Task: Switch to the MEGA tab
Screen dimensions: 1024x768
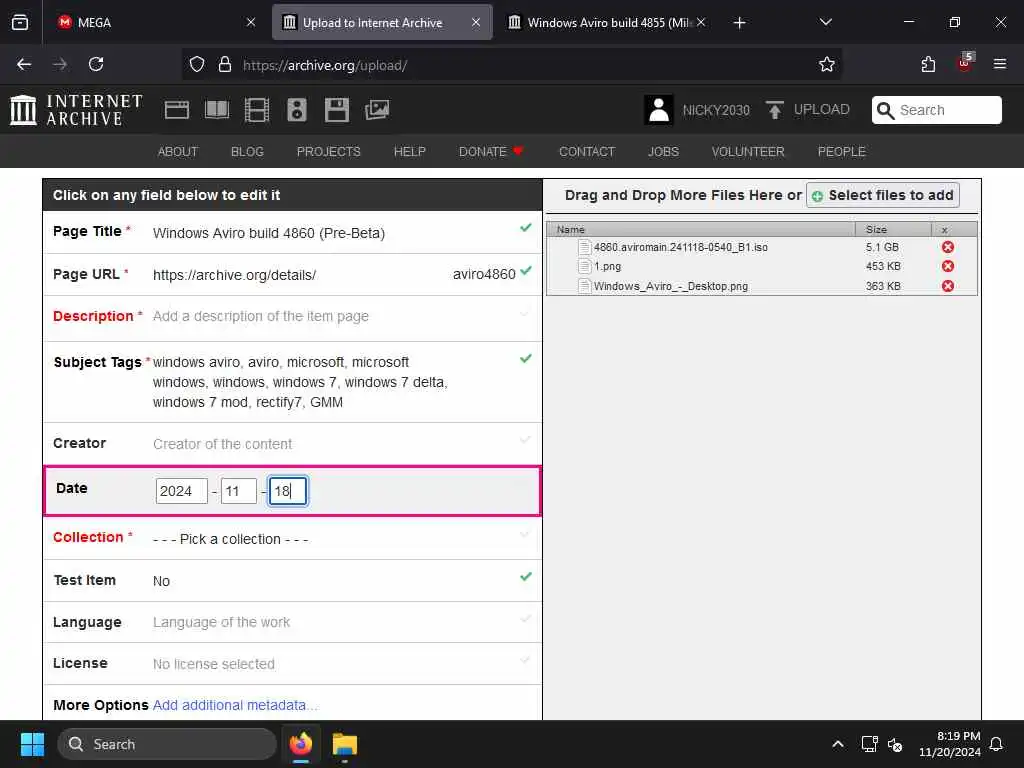Action: [157, 22]
